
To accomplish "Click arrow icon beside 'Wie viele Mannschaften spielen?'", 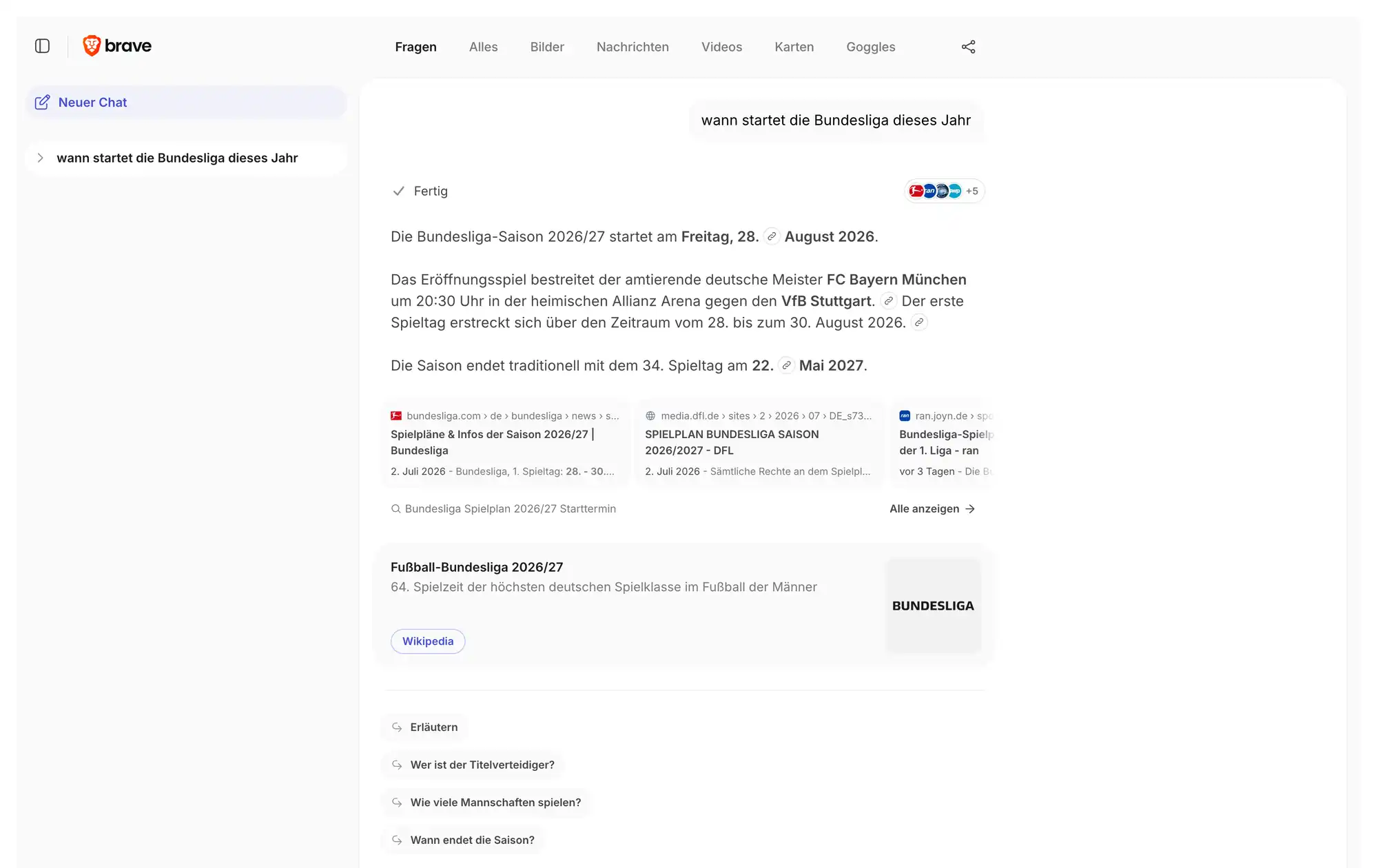I will pos(397,803).
